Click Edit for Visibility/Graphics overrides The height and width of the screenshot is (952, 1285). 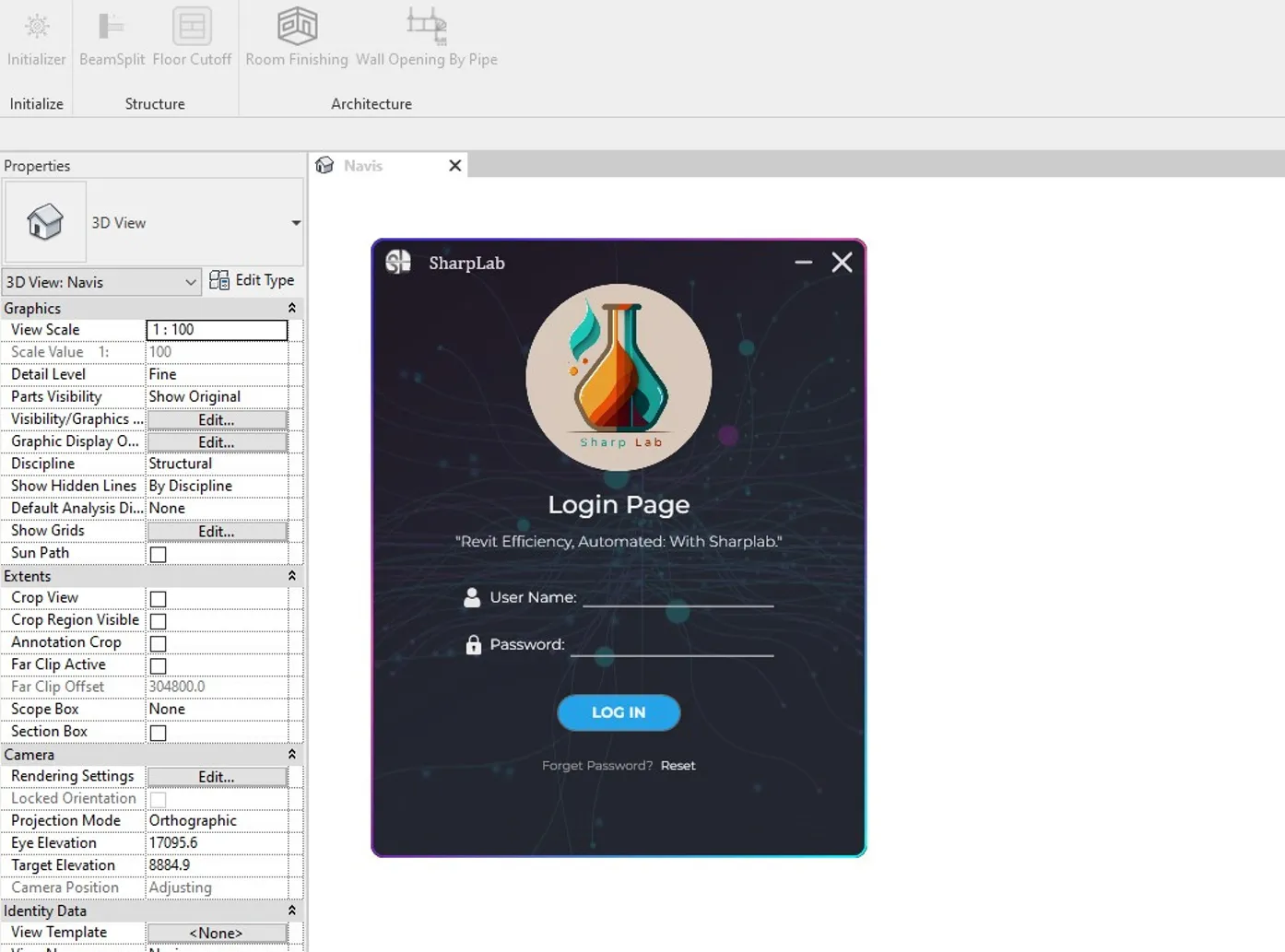click(x=217, y=419)
